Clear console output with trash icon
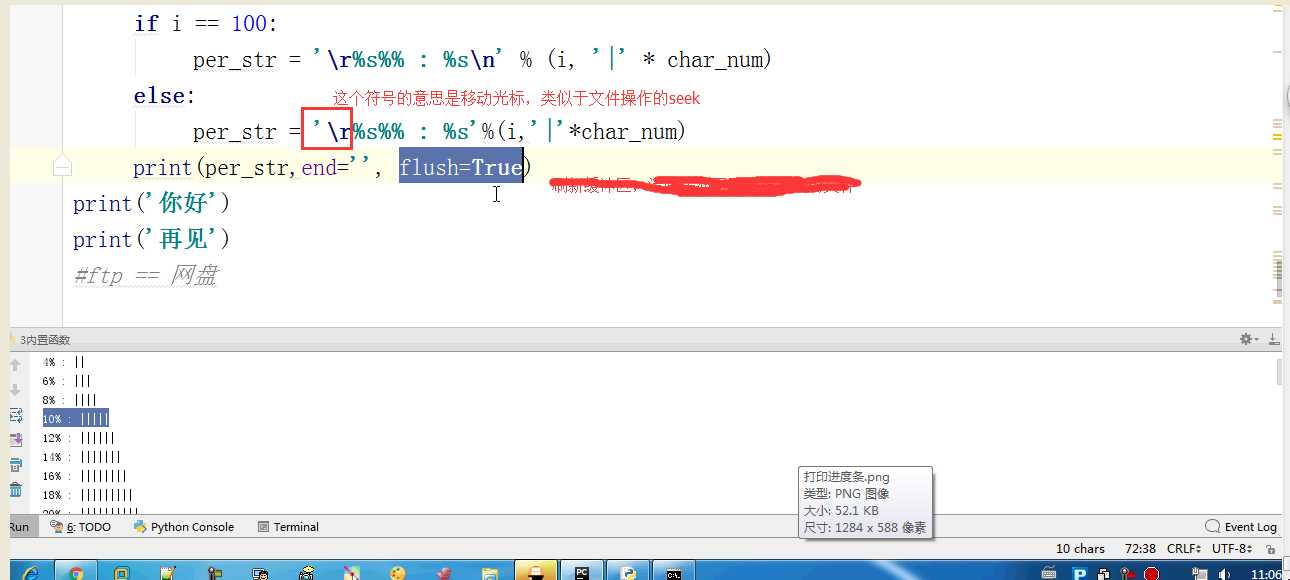The width and height of the screenshot is (1290, 580). point(15,490)
